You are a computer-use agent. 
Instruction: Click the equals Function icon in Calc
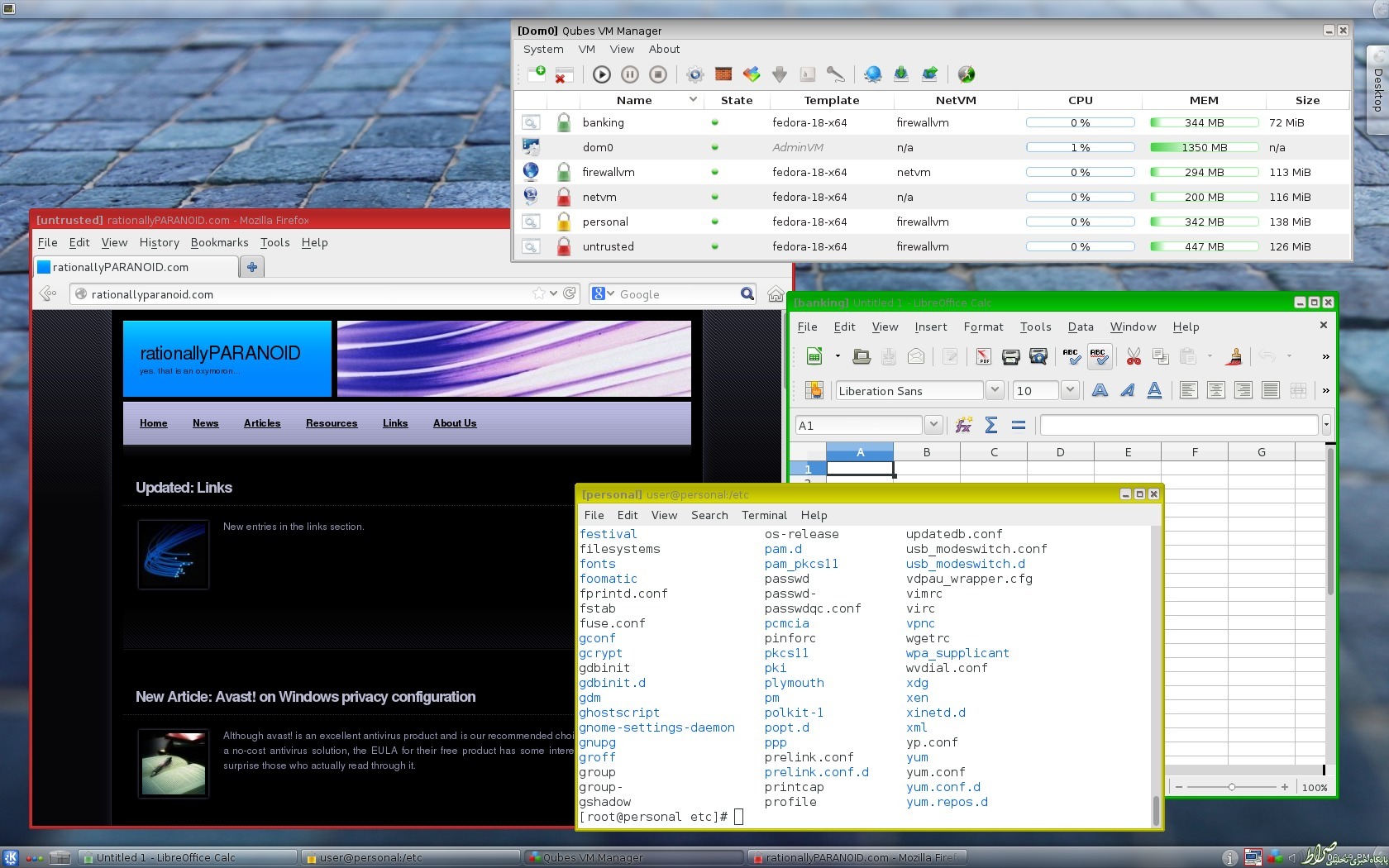coord(1019,425)
